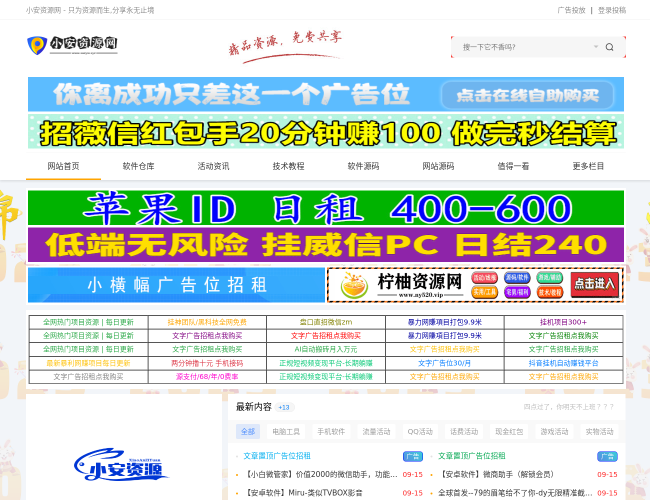
Task: Select the 话费活动 filter tab
Action: (464, 432)
